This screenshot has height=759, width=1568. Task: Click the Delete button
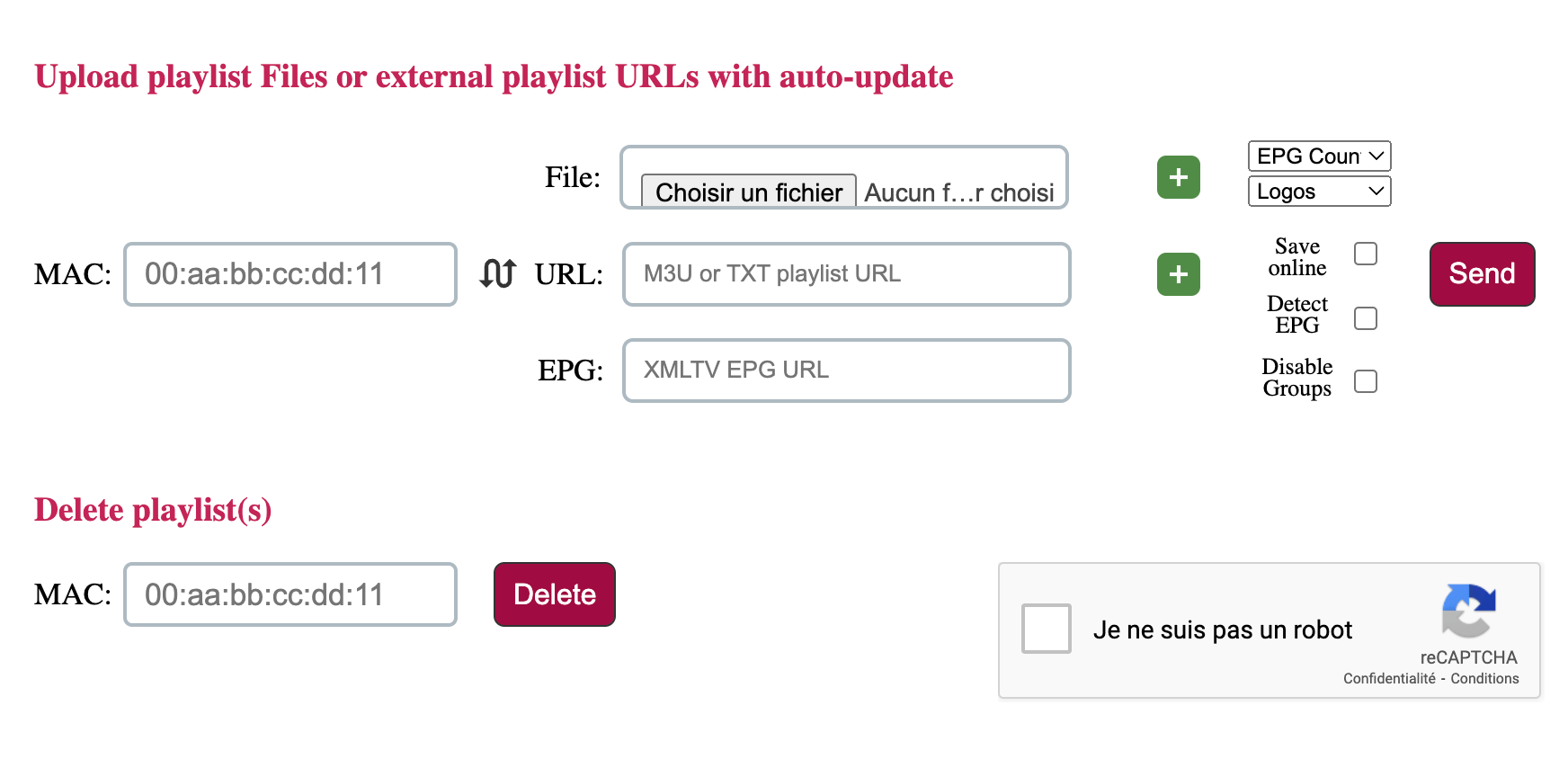point(554,594)
